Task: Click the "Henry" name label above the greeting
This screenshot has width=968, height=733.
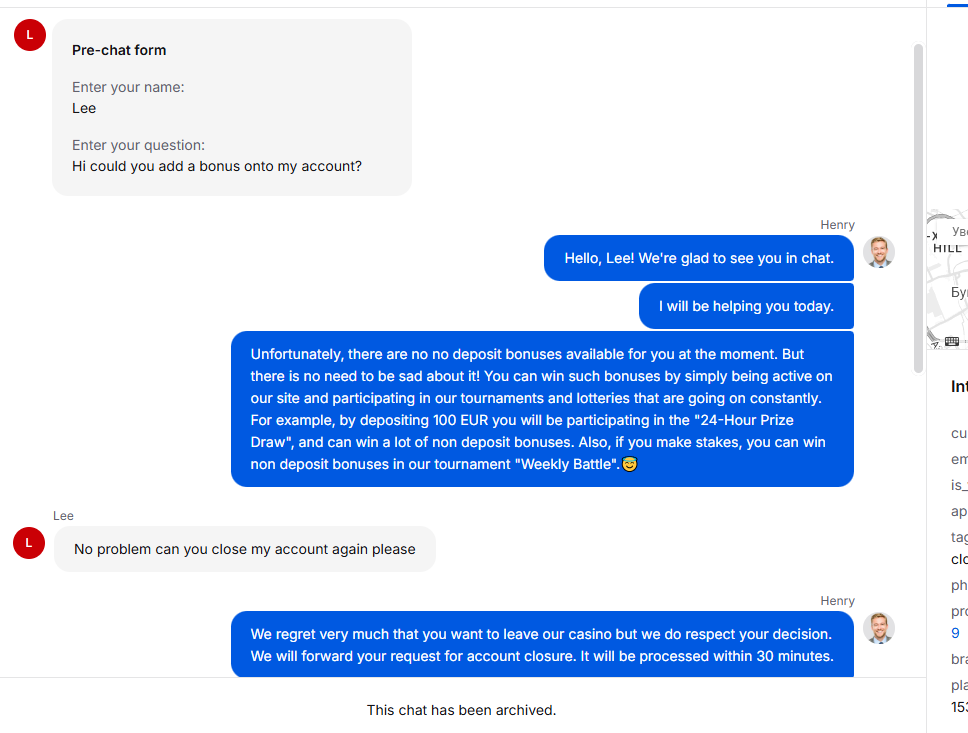Action: [837, 225]
